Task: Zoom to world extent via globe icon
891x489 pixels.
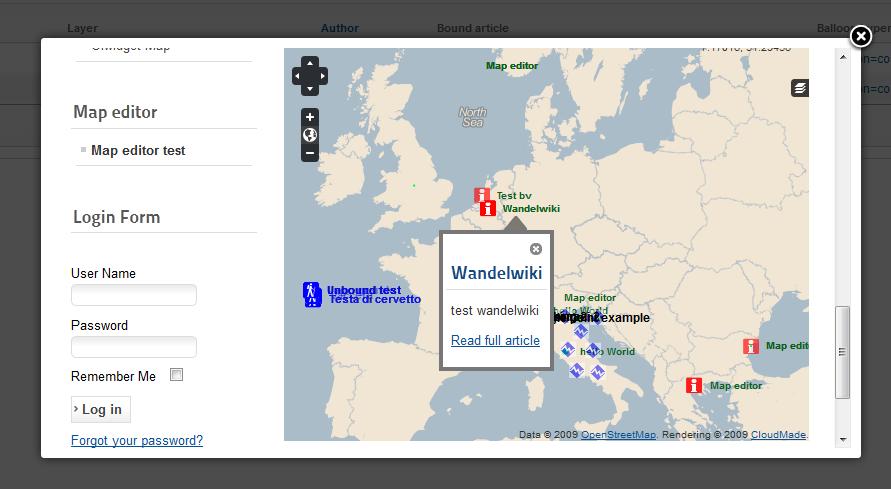Action: [310, 135]
